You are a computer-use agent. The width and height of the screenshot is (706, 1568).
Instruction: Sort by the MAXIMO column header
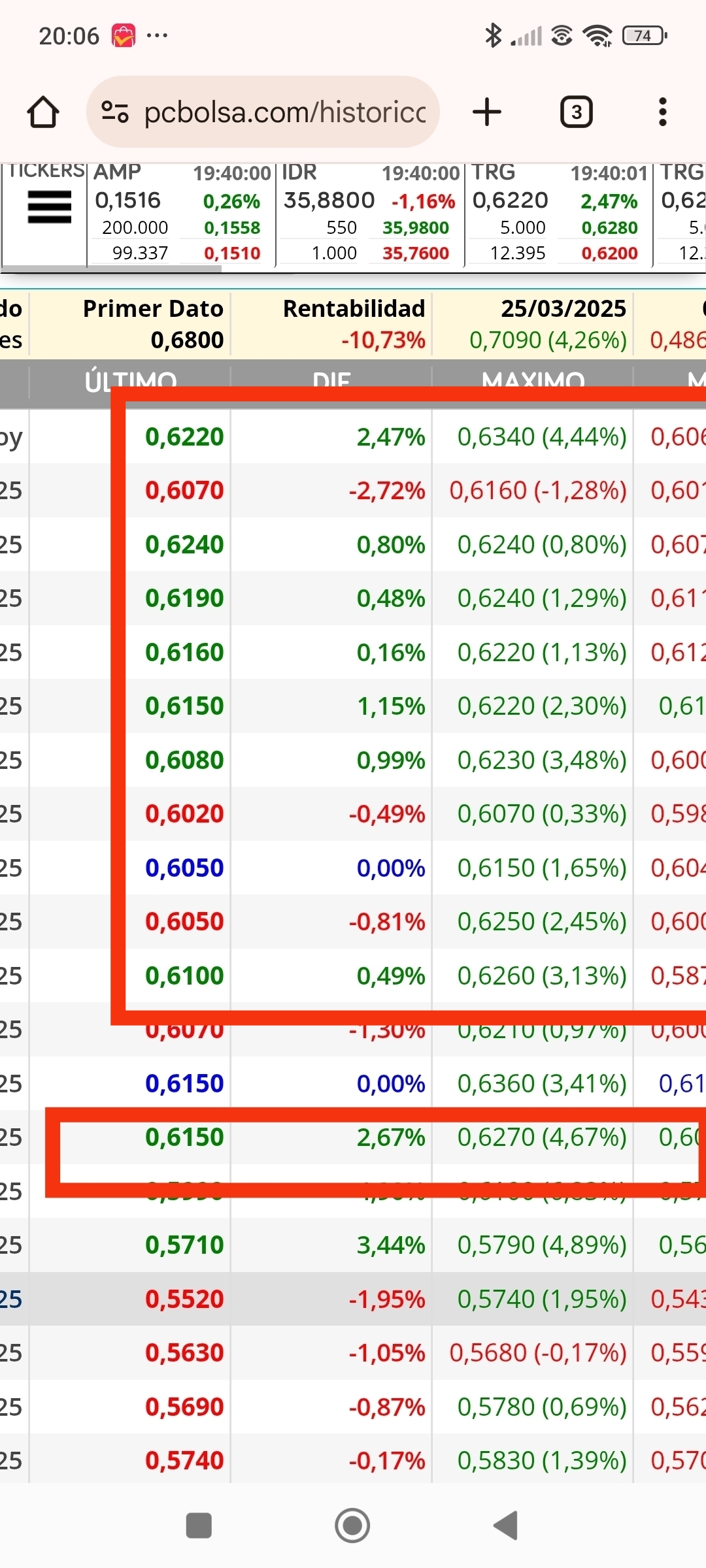[x=533, y=382]
